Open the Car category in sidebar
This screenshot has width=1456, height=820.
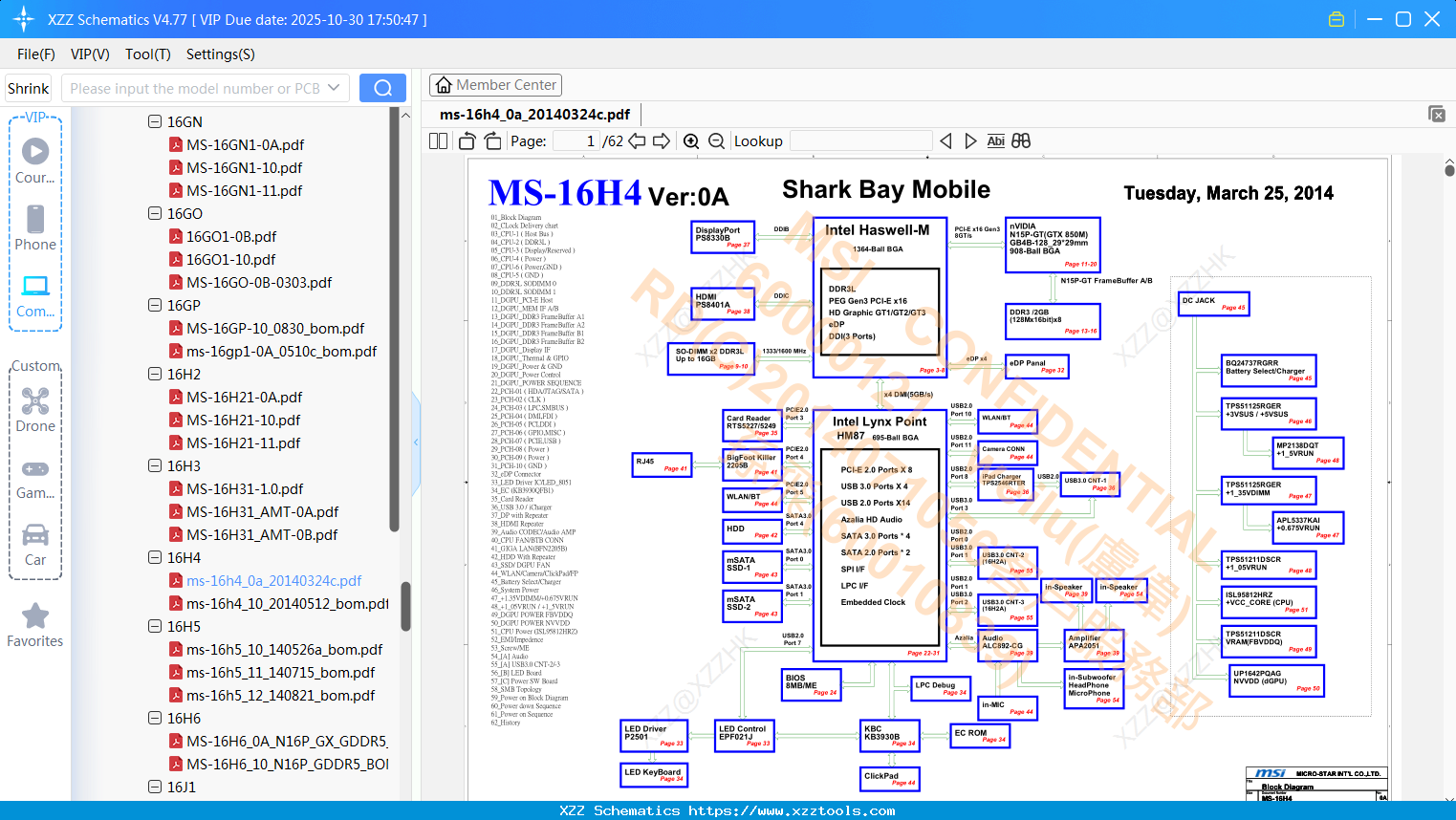tap(35, 545)
